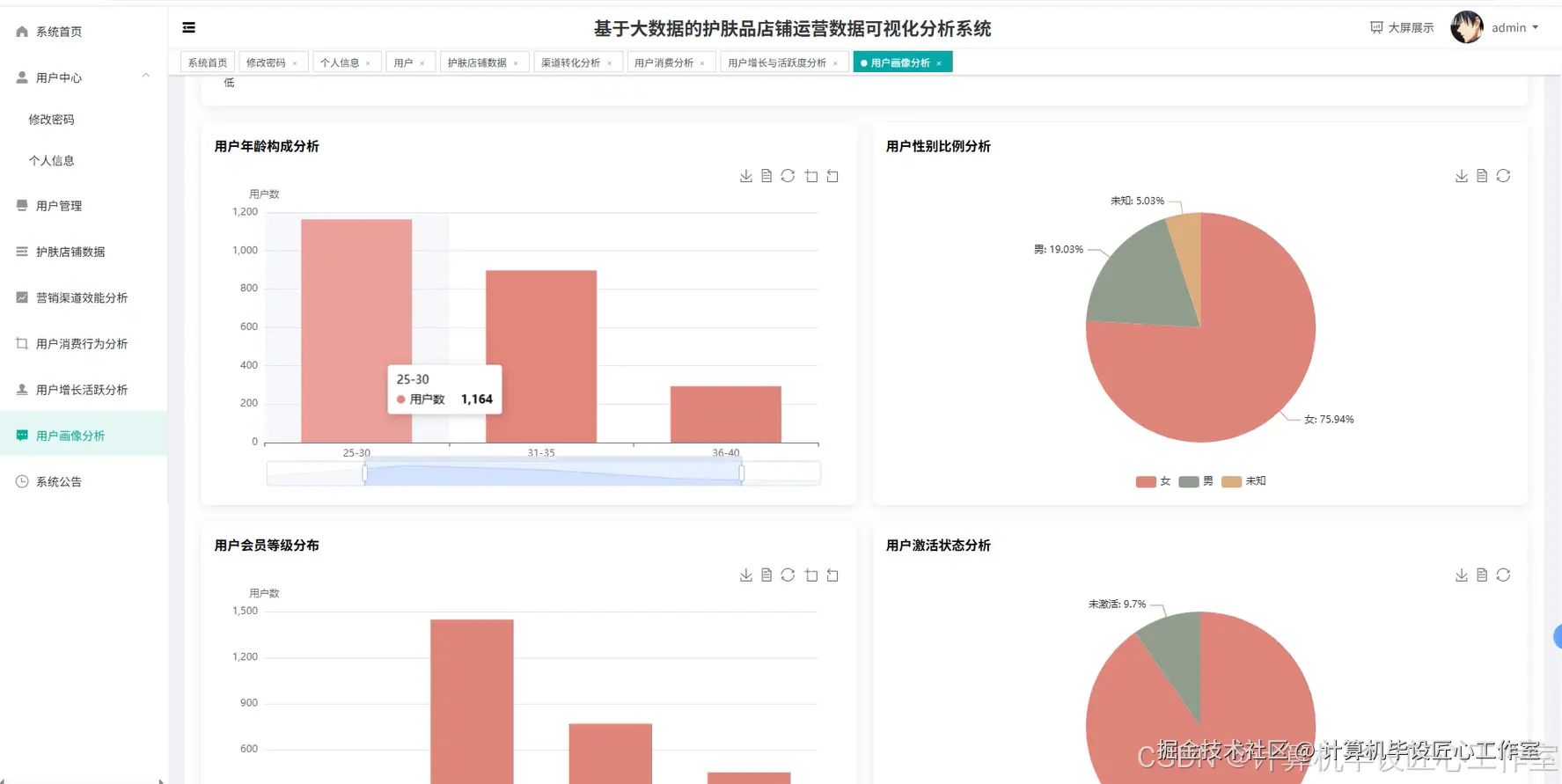Click the admin avatar picture
1562x784 pixels.
pyautogui.click(x=1466, y=27)
